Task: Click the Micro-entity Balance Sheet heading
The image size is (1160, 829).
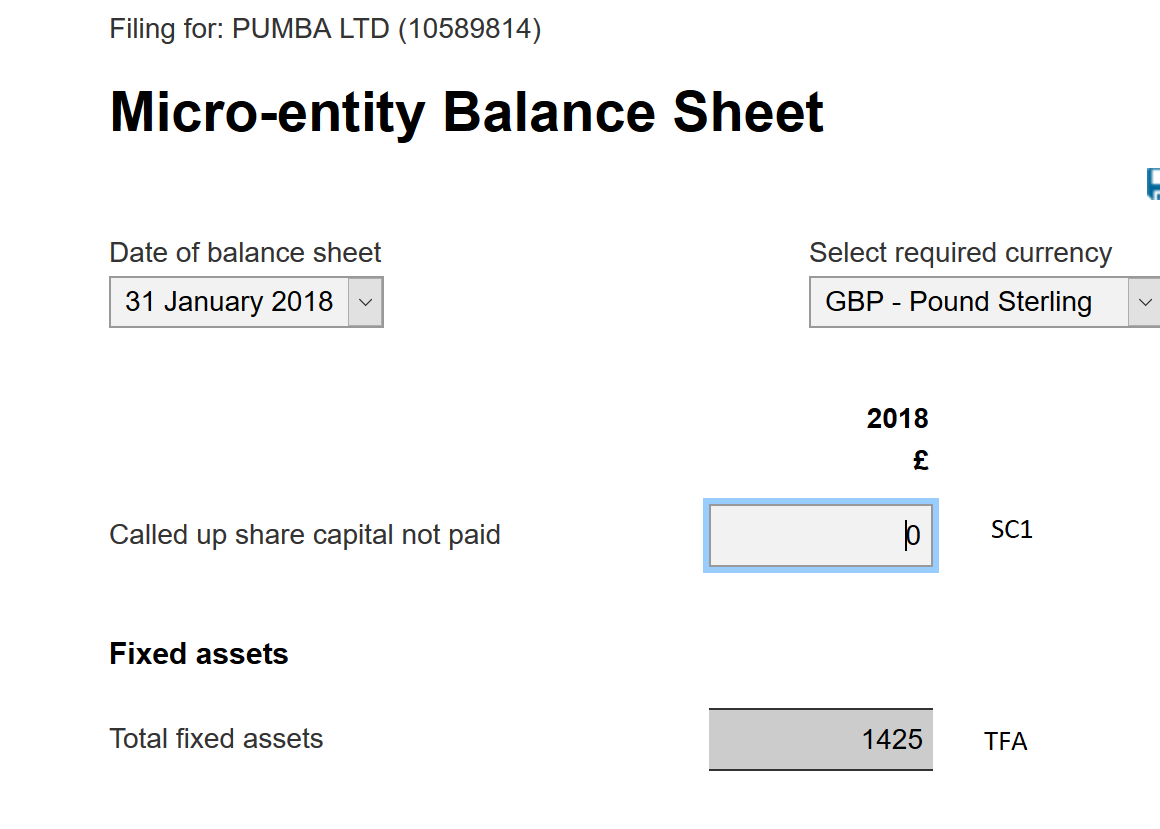Action: pyautogui.click(x=466, y=112)
